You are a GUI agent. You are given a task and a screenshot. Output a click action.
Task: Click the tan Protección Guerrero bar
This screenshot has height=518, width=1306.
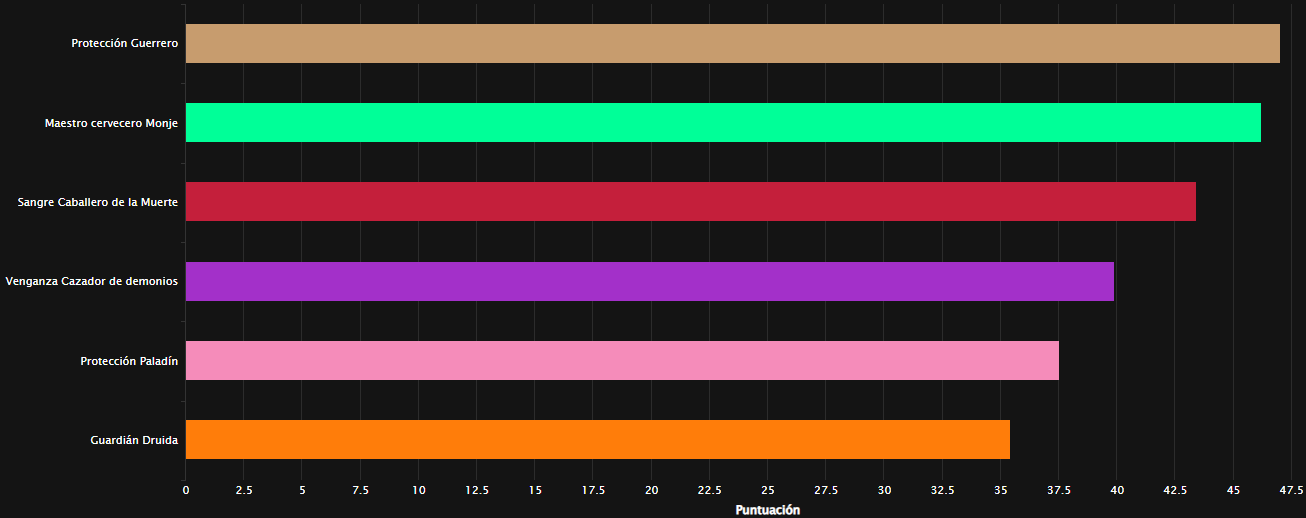[x=732, y=44]
